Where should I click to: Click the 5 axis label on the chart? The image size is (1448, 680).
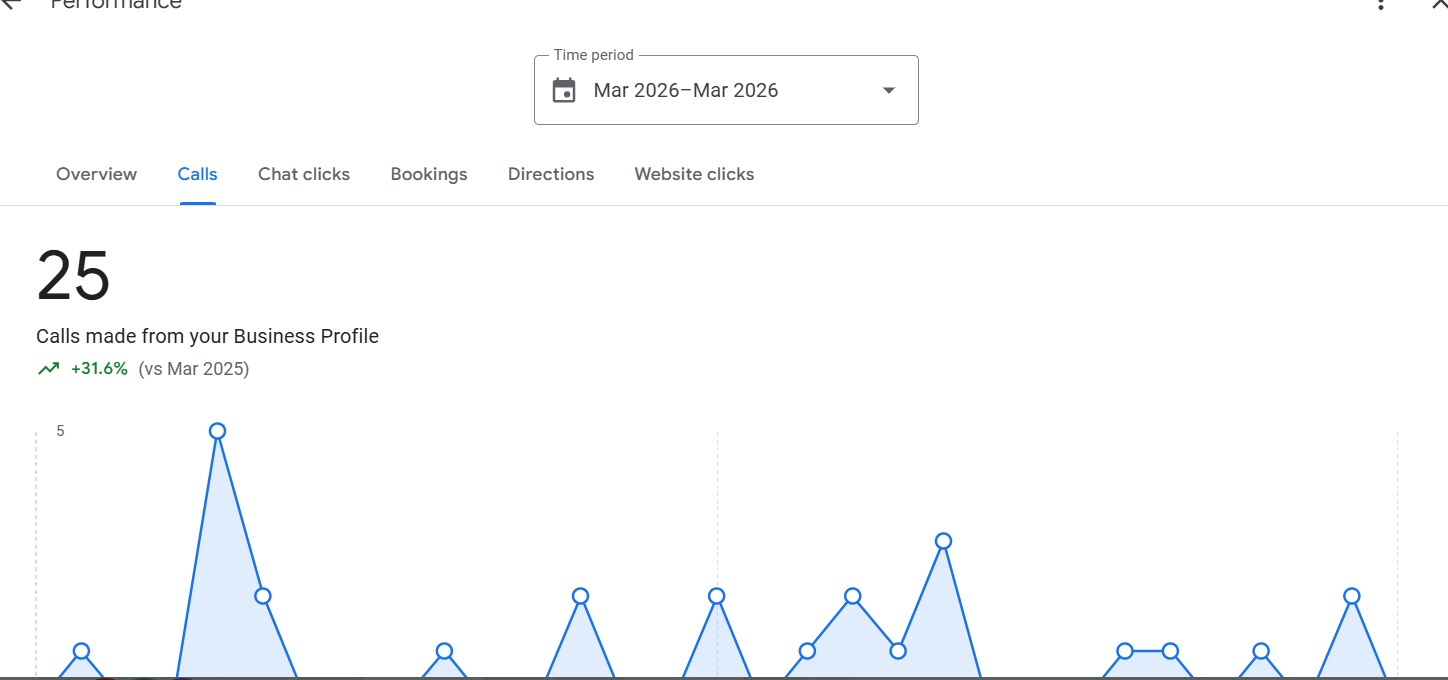pos(60,430)
